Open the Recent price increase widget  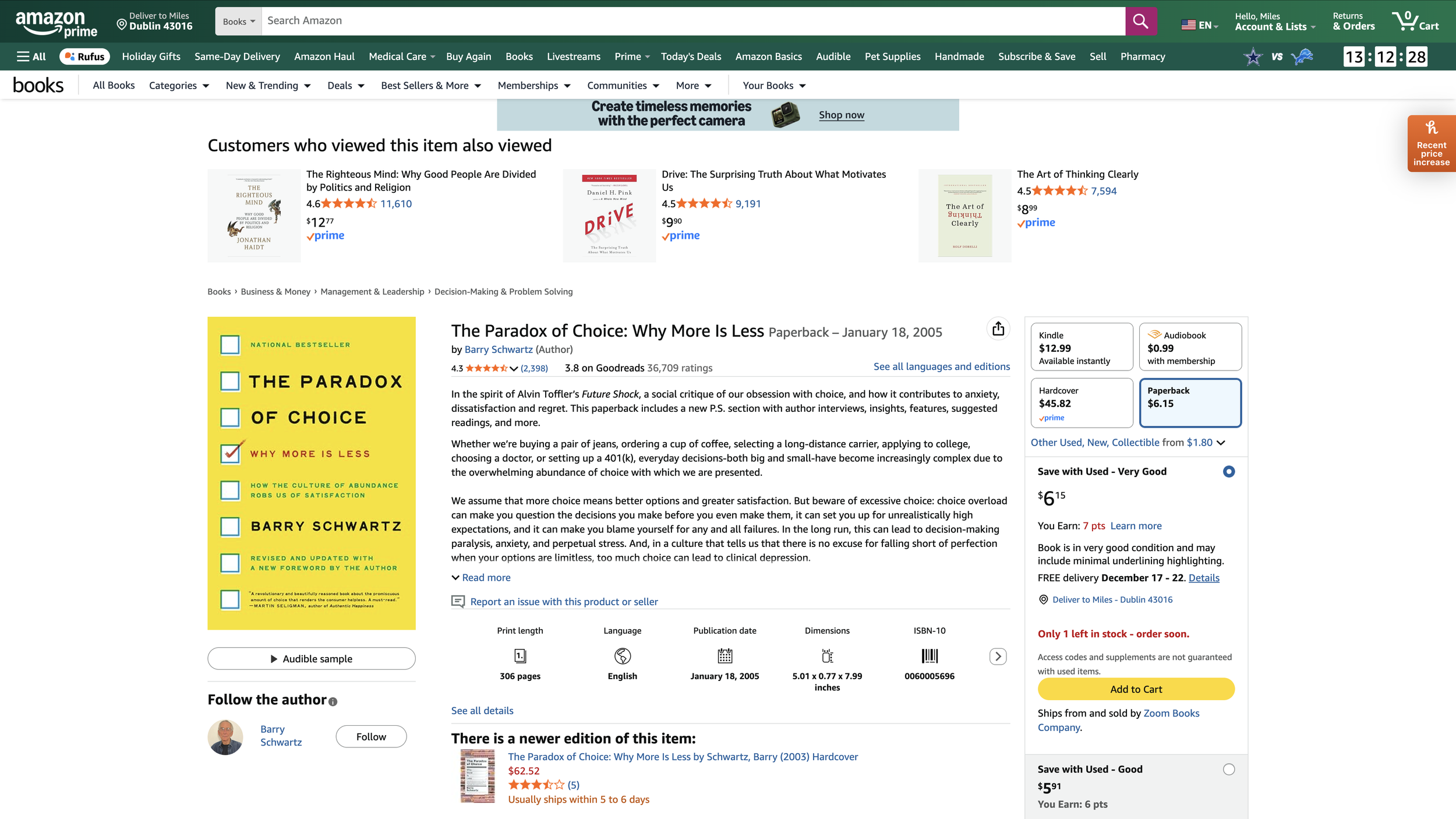click(1431, 144)
